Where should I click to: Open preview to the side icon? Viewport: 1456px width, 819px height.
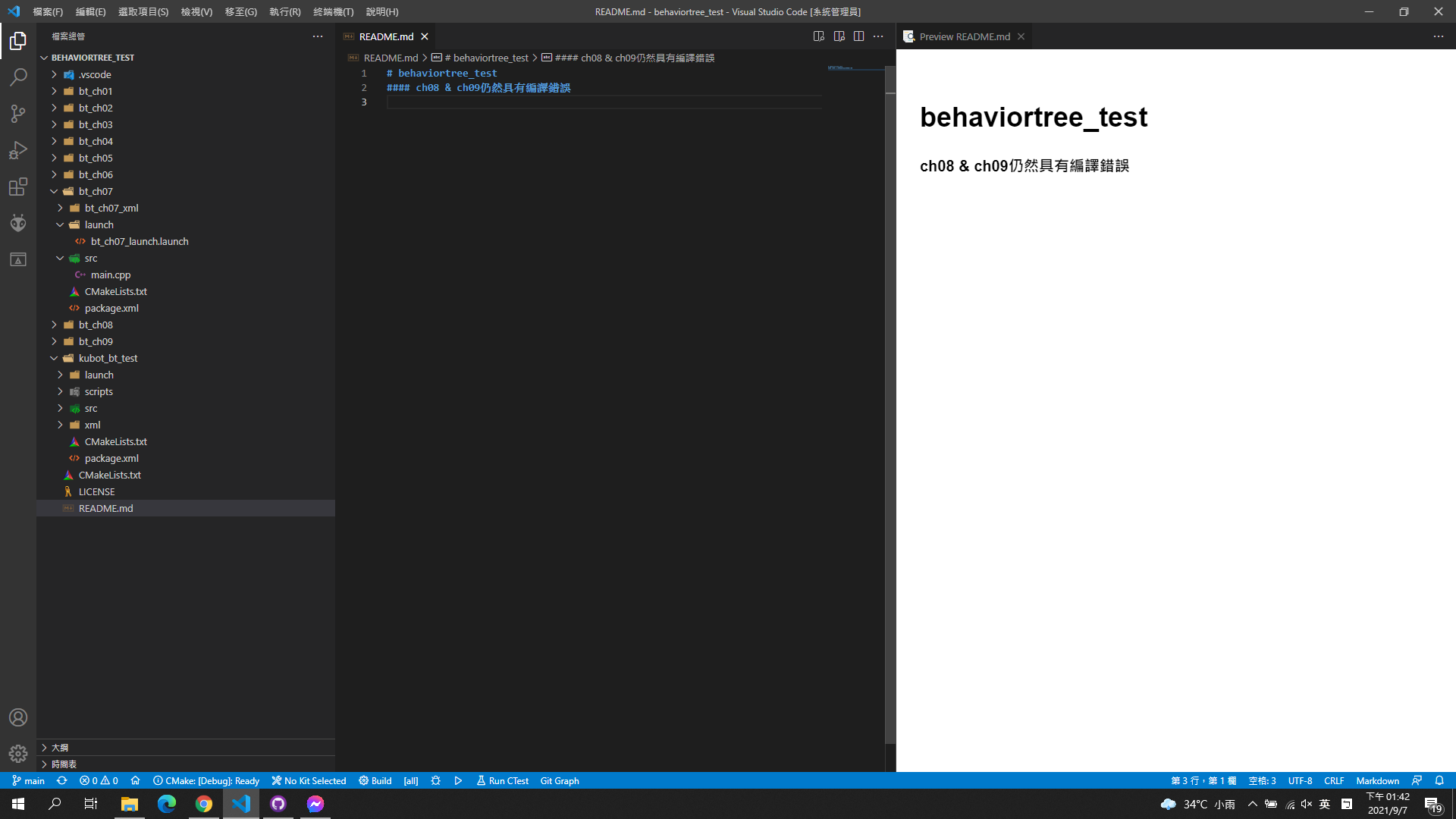tap(839, 36)
